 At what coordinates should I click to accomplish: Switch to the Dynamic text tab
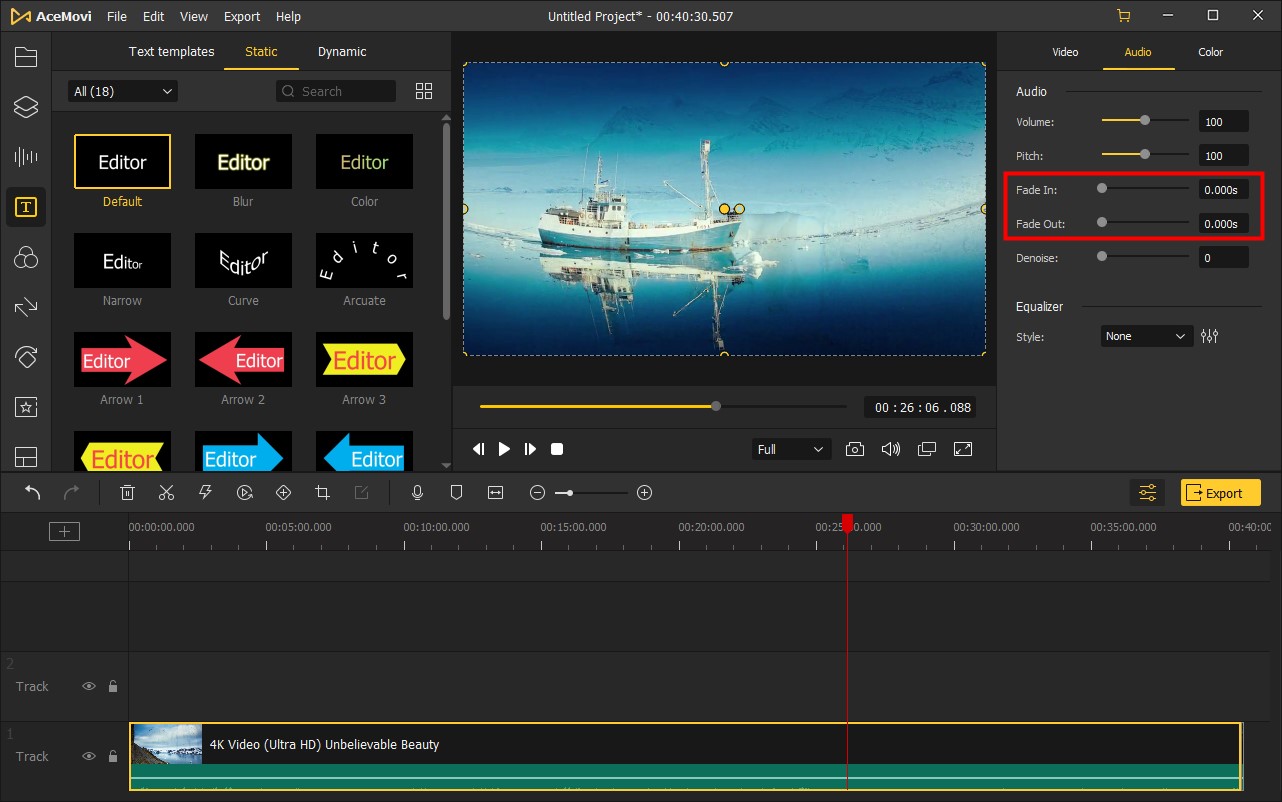tap(342, 52)
